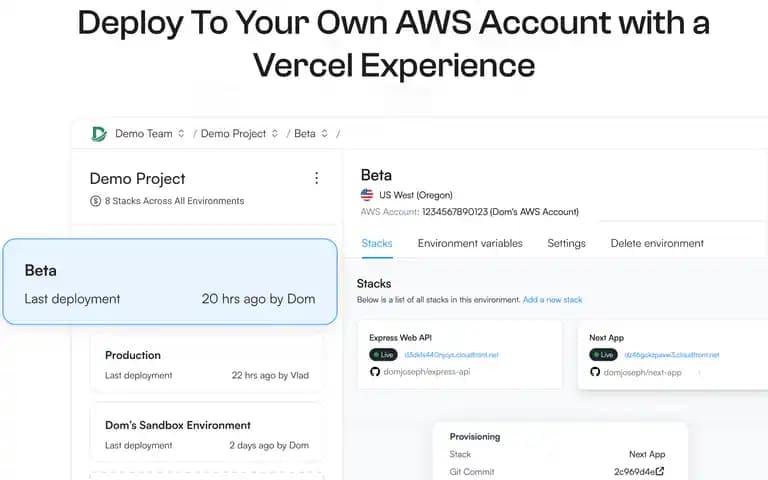The width and height of the screenshot is (768, 480).
Task: Select the highlighted Beta environment card
Action: [x=170, y=282]
